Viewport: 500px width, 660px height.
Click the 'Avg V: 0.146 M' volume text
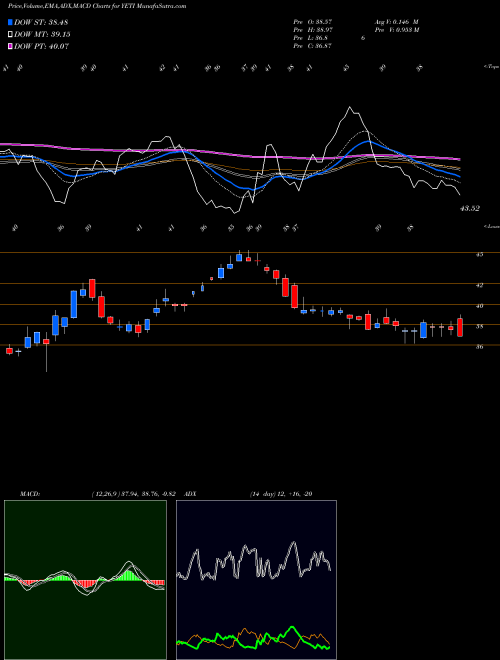(396, 22)
